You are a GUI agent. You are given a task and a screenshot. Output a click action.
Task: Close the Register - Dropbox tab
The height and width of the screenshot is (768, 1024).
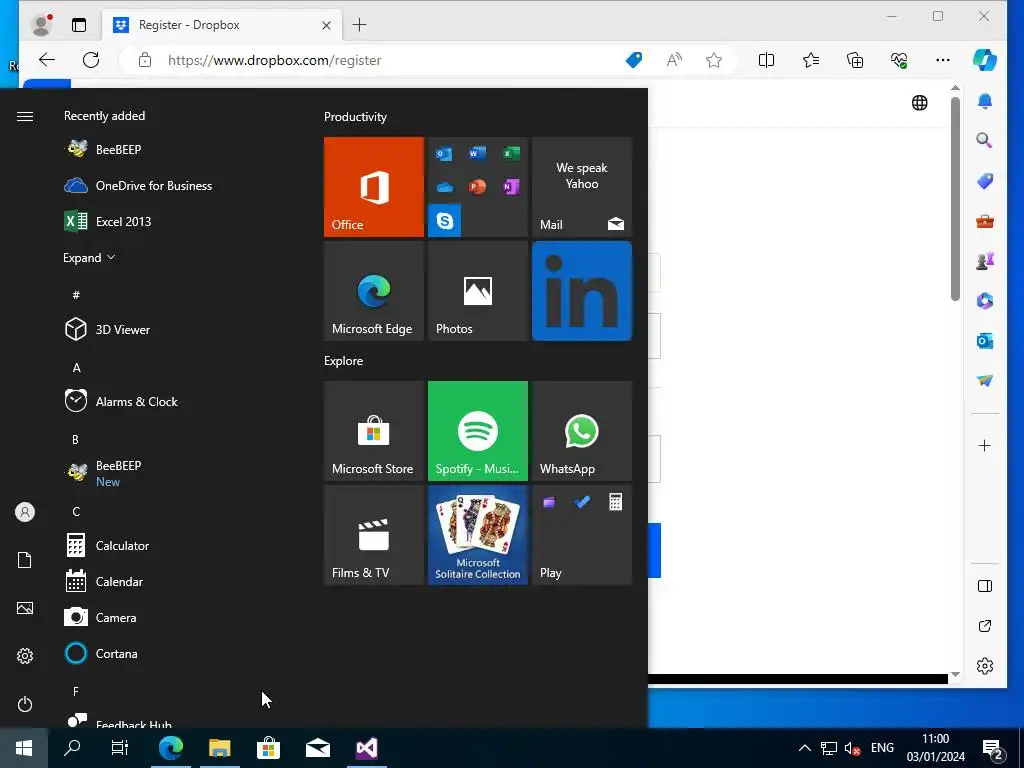point(327,25)
